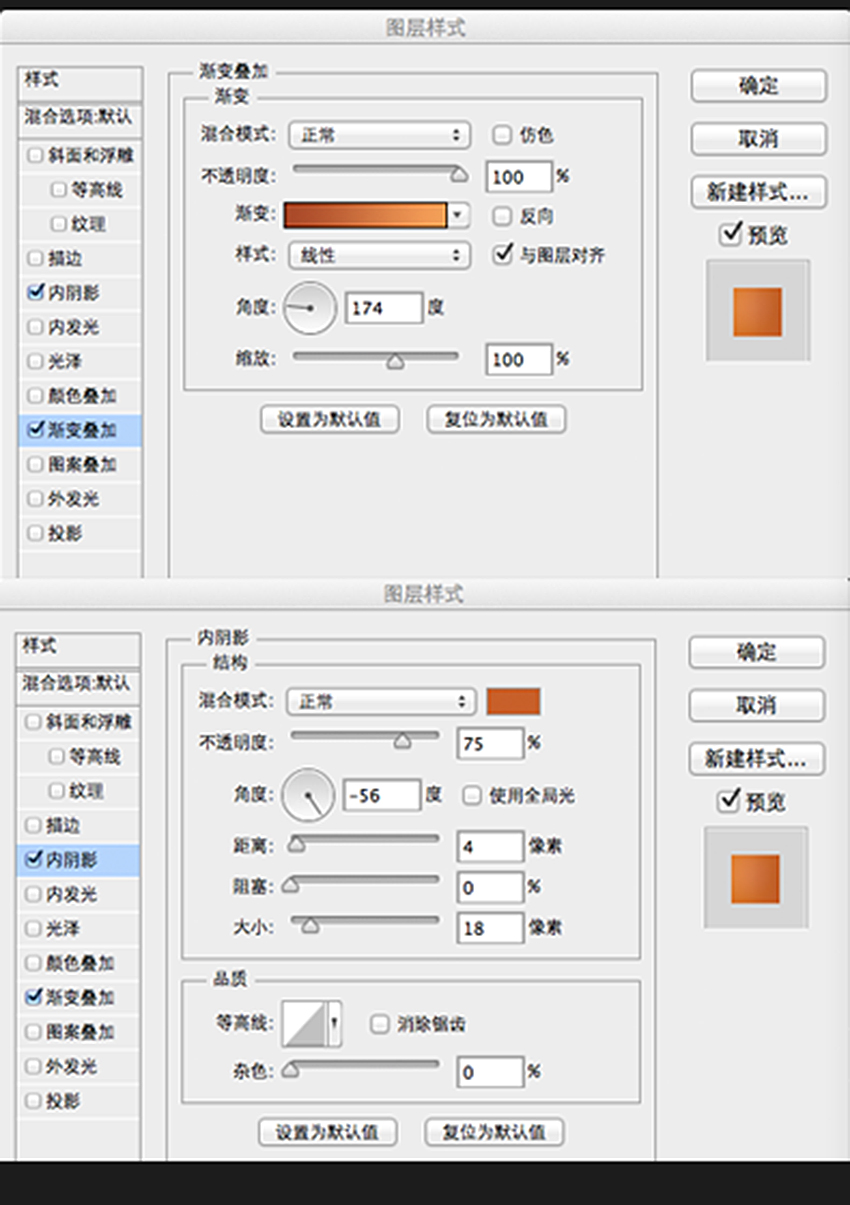Image resolution: width=850 pixels, height=1205 pixels.
Task: Click the orange inner shadow color swatch
Action: click(x=513, y=701)
